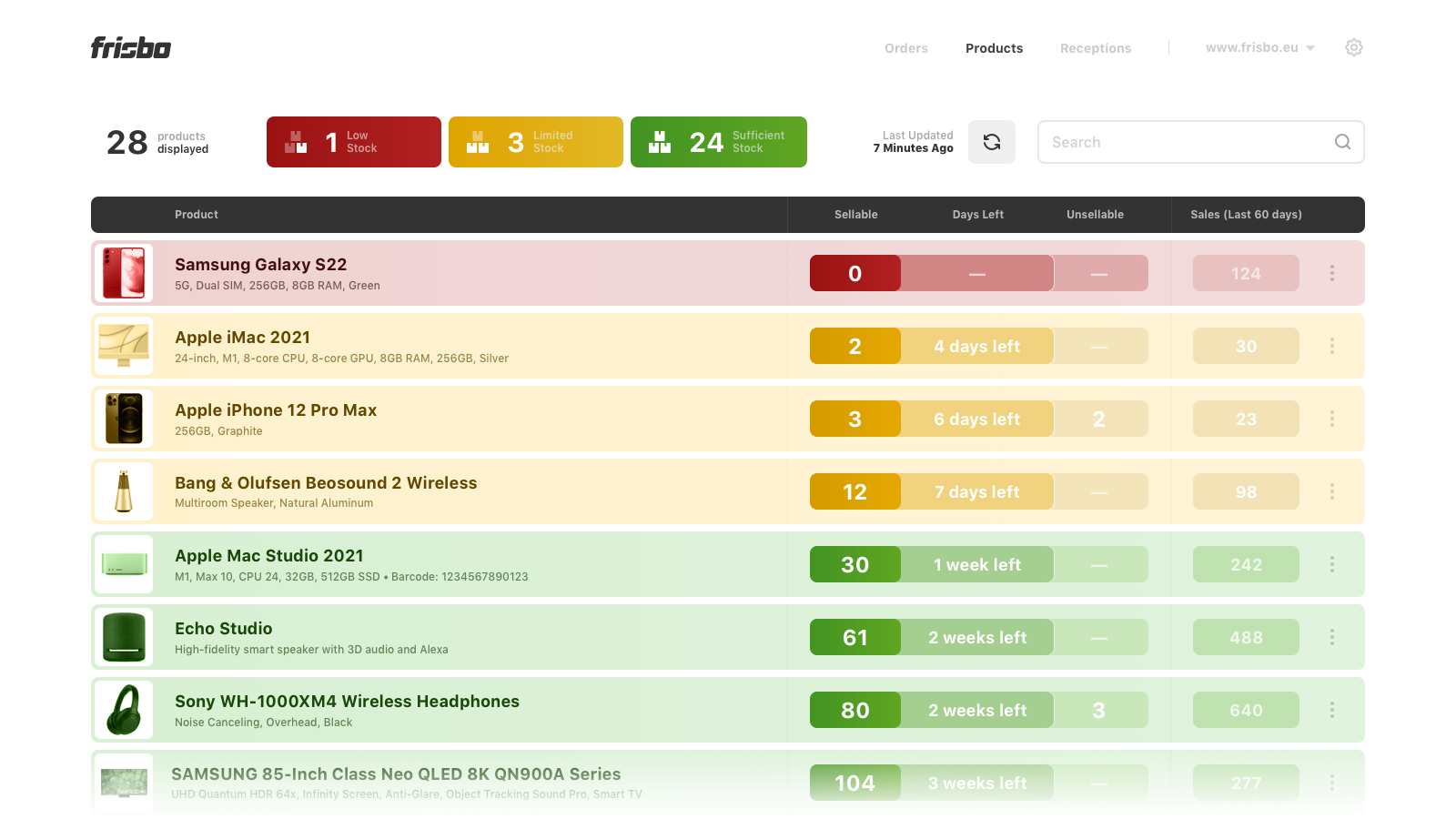
Task: Click into the Search field
Action: pyautogui.click(x=1201, y=142)
